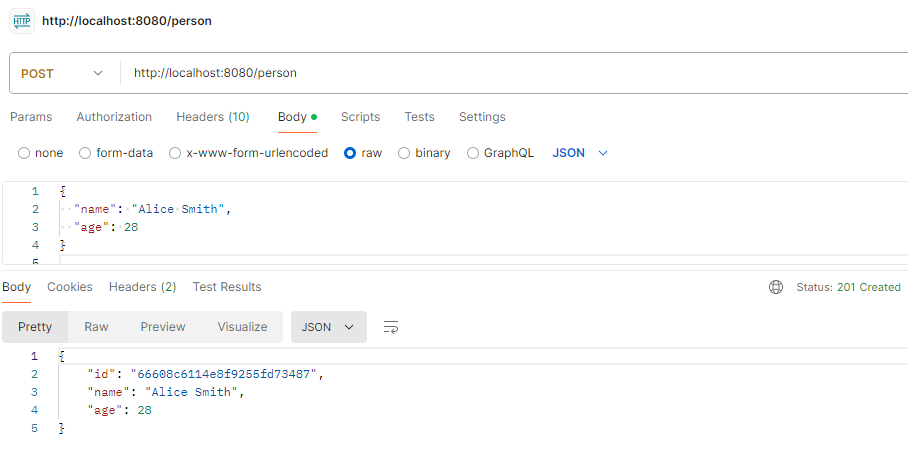Switch to the Preview response view

163,327
